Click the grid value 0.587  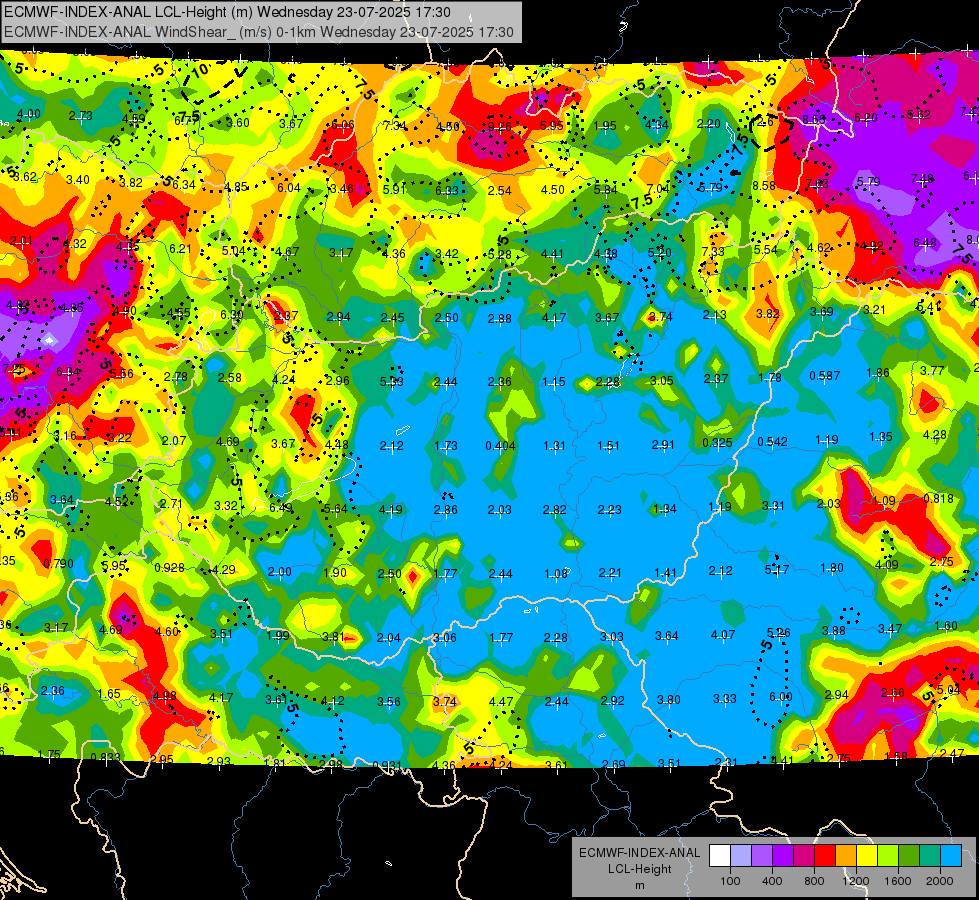coord(825,375)
